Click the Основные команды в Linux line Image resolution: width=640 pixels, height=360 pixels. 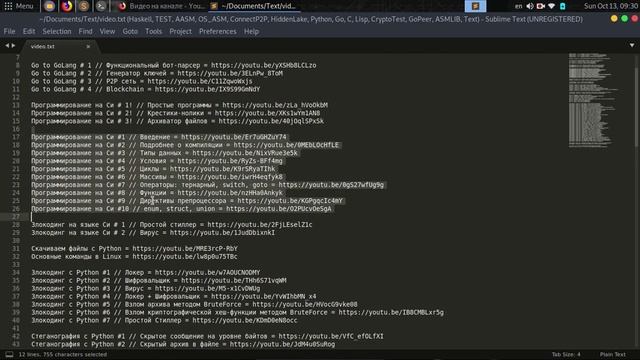134,257
